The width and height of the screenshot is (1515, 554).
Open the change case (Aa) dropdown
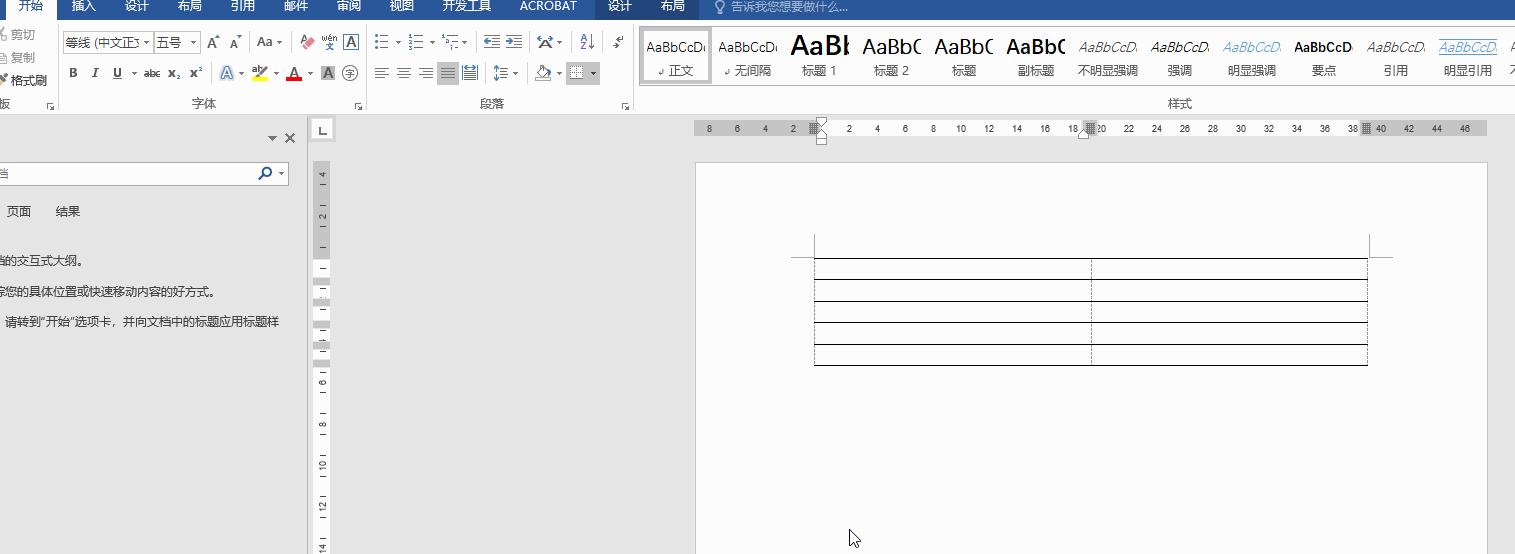(268, 42)
